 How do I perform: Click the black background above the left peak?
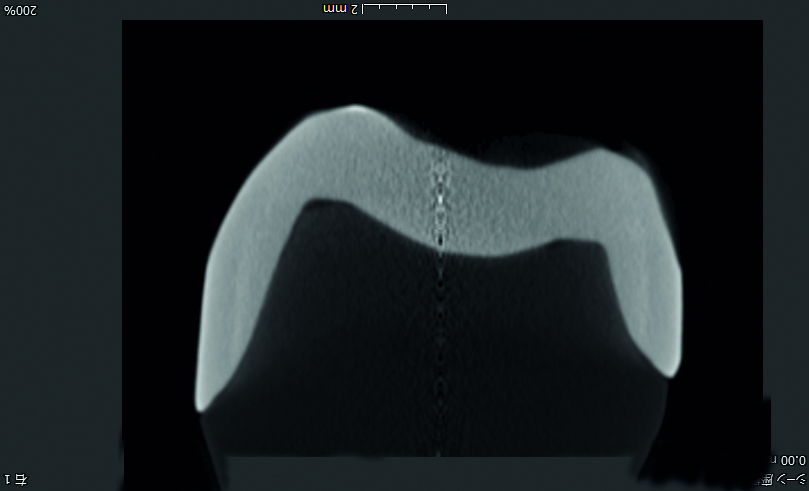point(330,60)
